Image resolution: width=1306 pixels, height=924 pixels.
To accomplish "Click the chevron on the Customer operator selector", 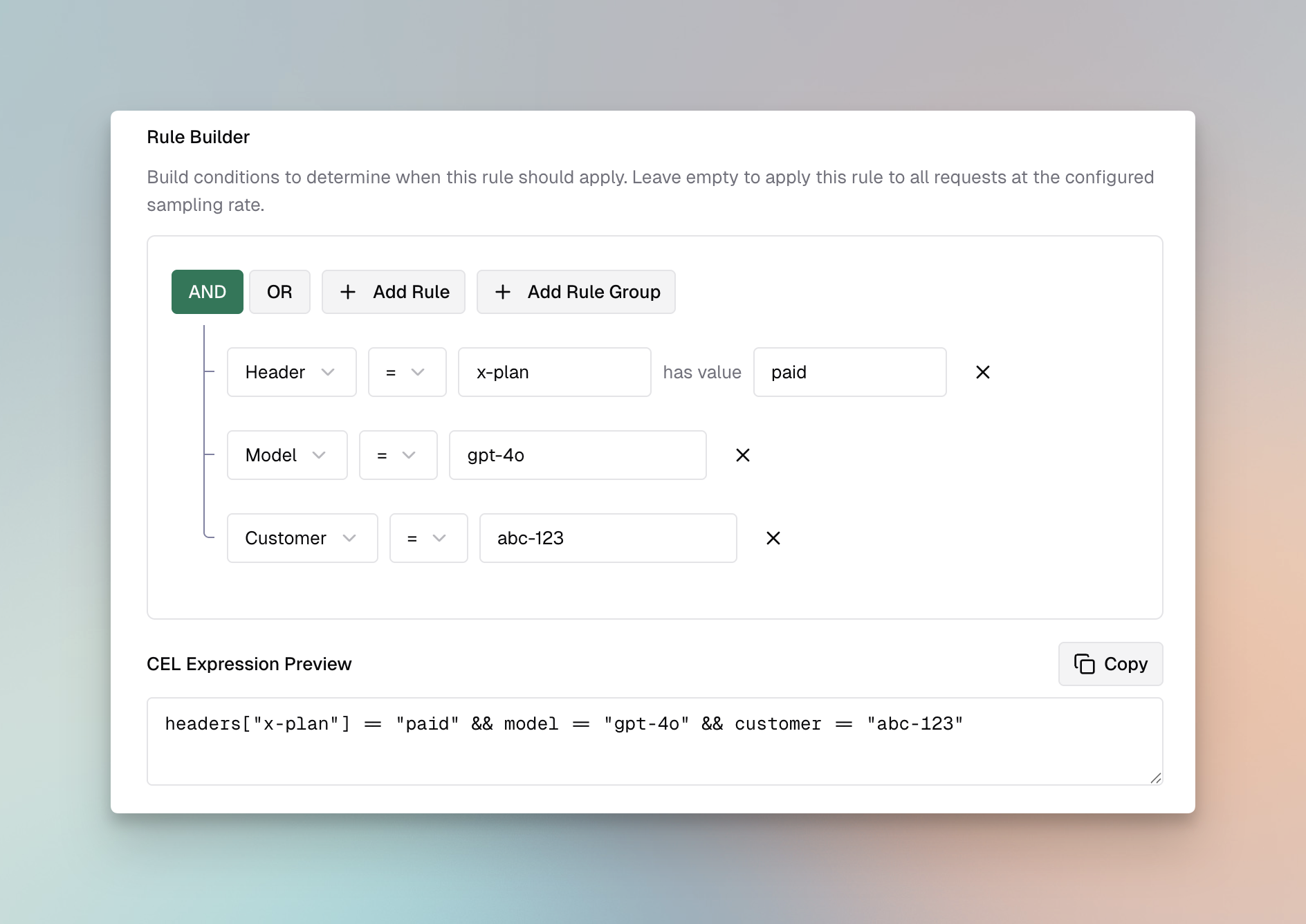I will (441, 538).
